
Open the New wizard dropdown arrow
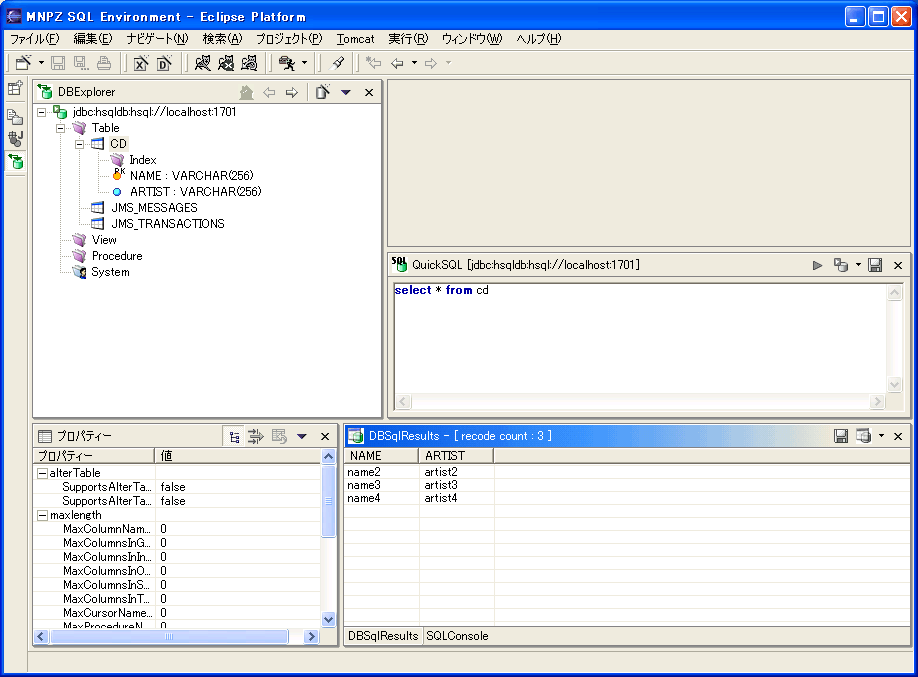tap(41, 63)
